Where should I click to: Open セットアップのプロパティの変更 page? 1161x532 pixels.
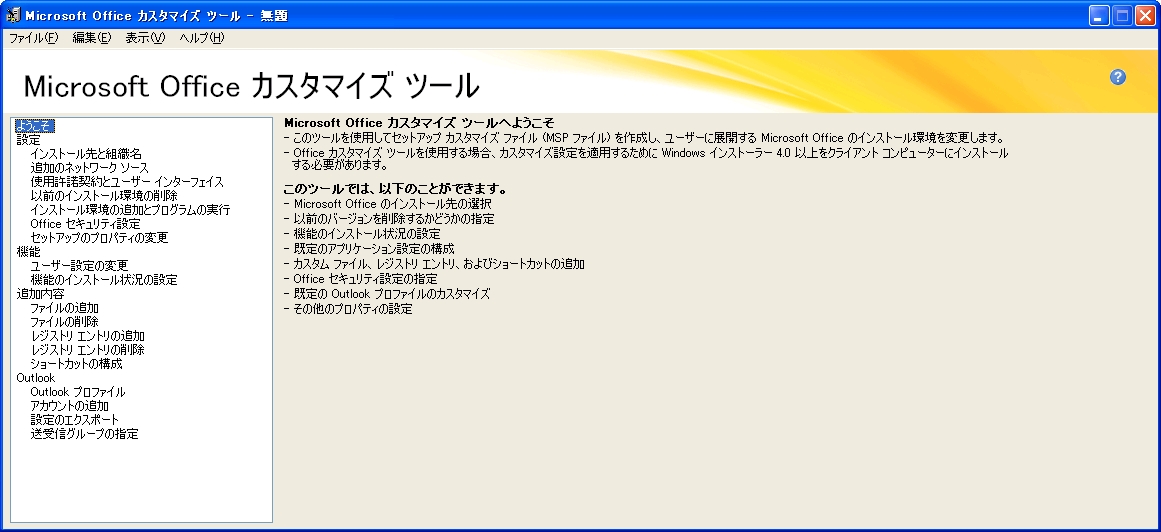click(x=99, y=238)
